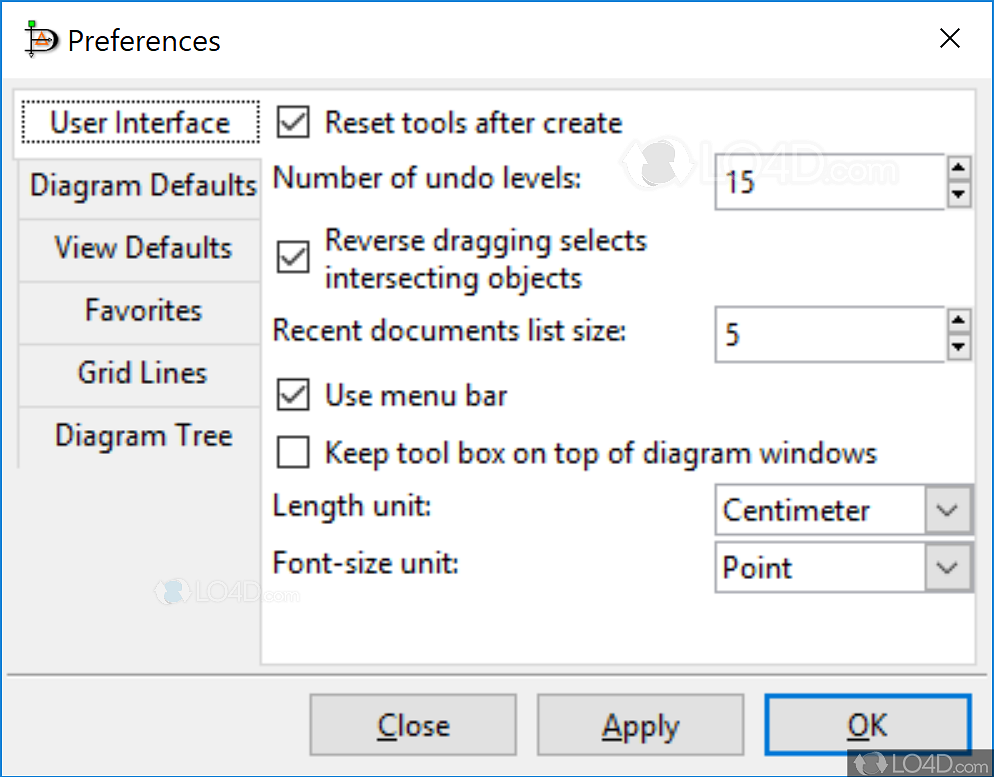Switch to the Grid Lines tab
This screenshot has width=994, height=777.
pyautogui.click(x=143, y=374)
